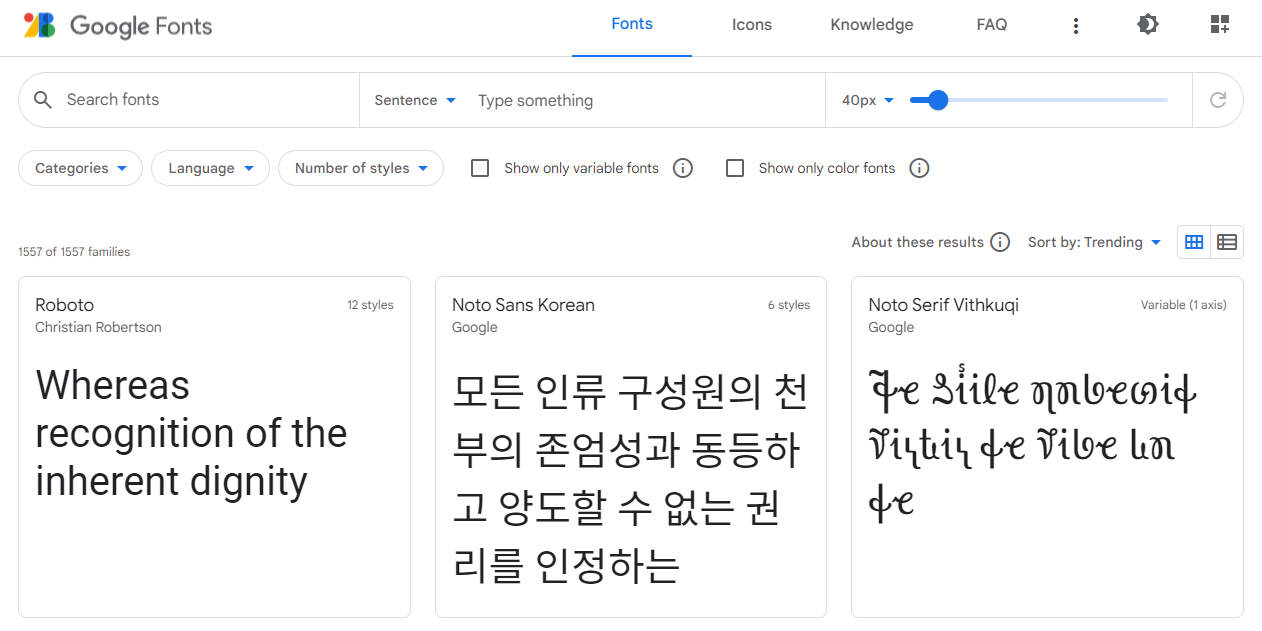Open the Roboto font family page
The height and width of the screenshot is (631, 1262).
click(x=65, y=305)
